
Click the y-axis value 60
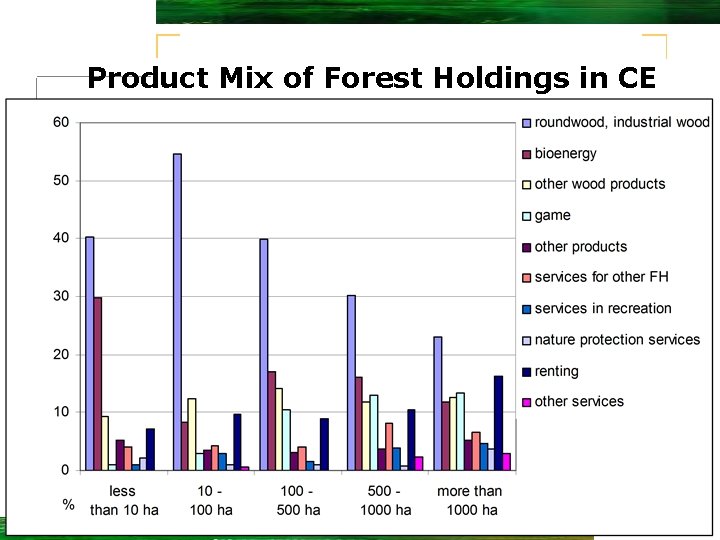[61, 123]
